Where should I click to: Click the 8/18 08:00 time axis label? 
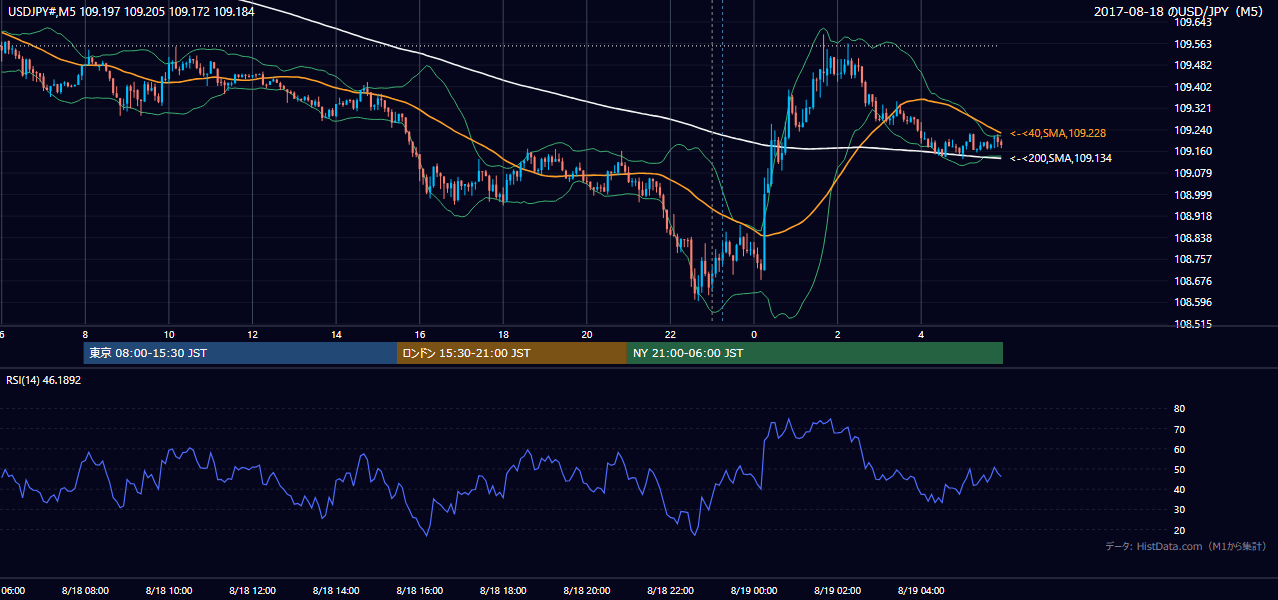pyautogui.click(x=85, y=590)
